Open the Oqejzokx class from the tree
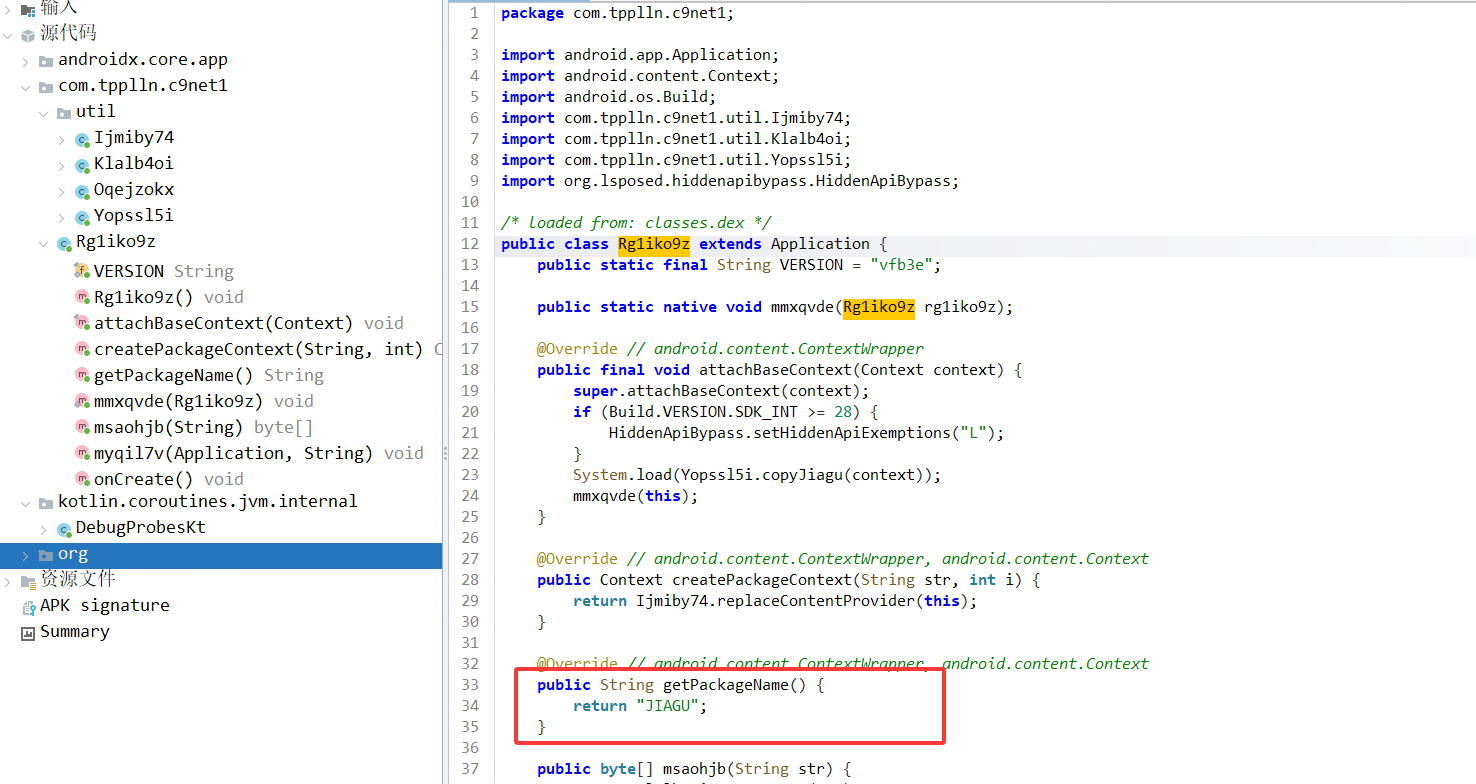 [134, 190]
